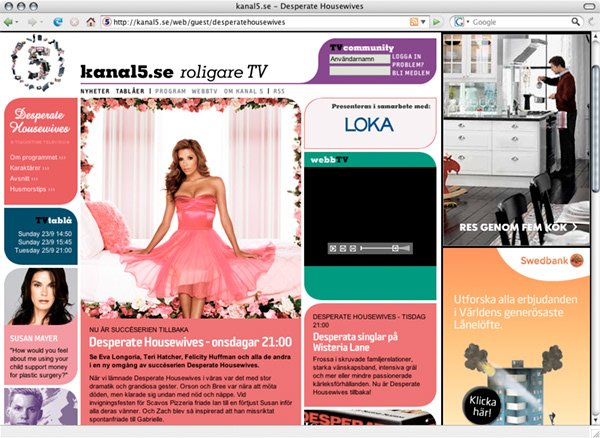
Task: Click the Desperate Housewives logo in sidebar
Action: pos(40,121)
